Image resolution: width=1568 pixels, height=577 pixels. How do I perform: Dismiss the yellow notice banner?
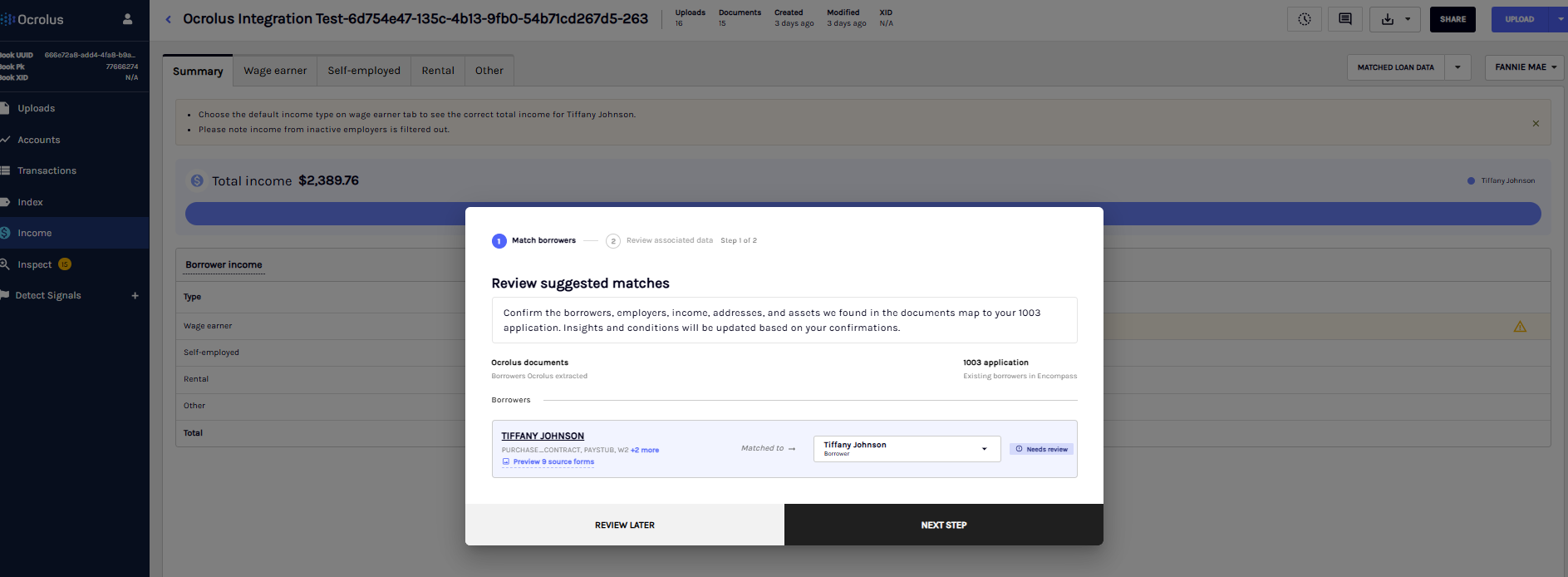click(x=1536, y=123)
